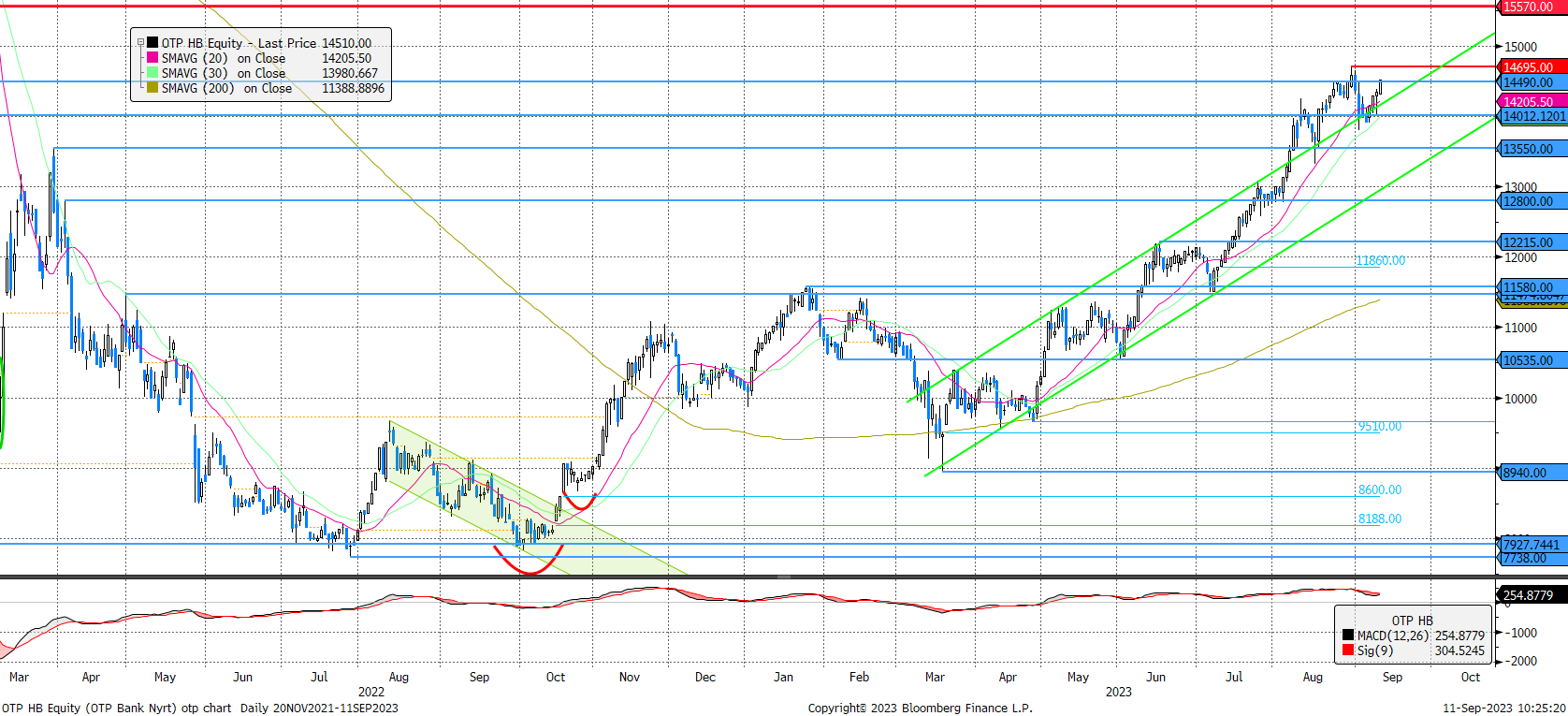Click the 12215.00 price level tag

(x=1532, y=242)
